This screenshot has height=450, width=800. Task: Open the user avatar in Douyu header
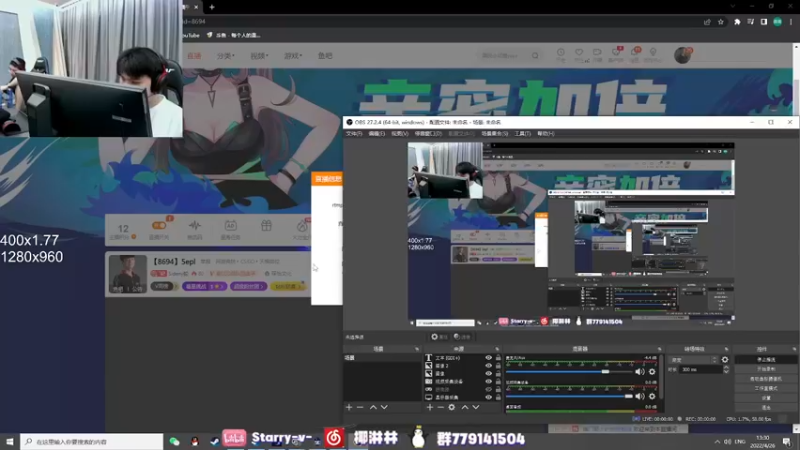click(682, 55)
